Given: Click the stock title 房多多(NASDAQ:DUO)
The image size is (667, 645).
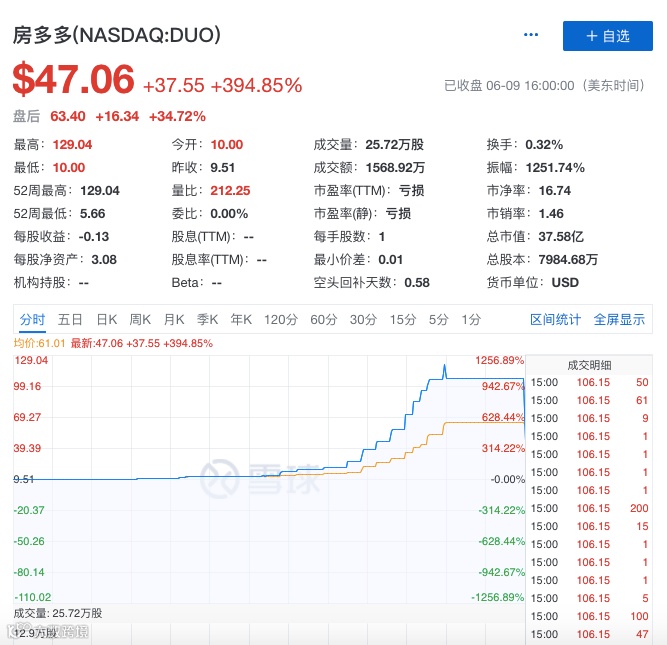Looking at the screenshot, I should click(x=117, y=35).
